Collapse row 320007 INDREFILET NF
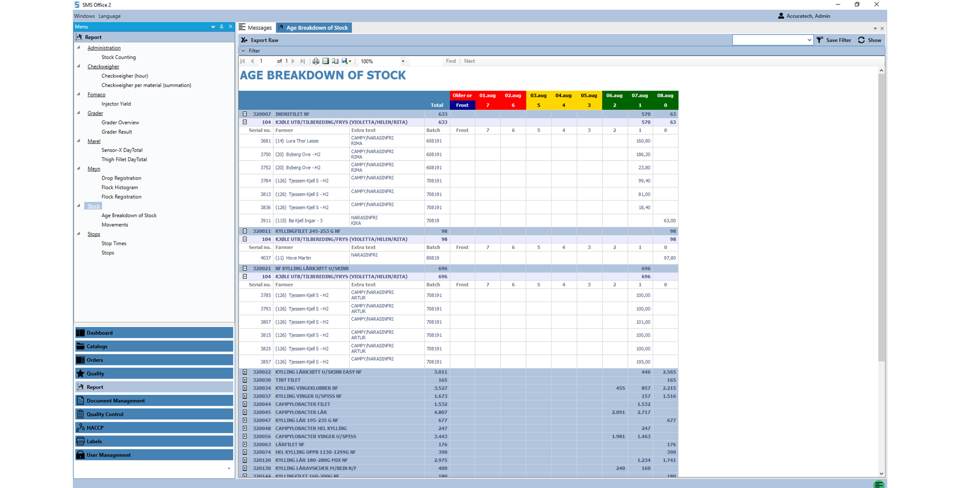This screenshot has width=960, height=488. coord(245,114)
